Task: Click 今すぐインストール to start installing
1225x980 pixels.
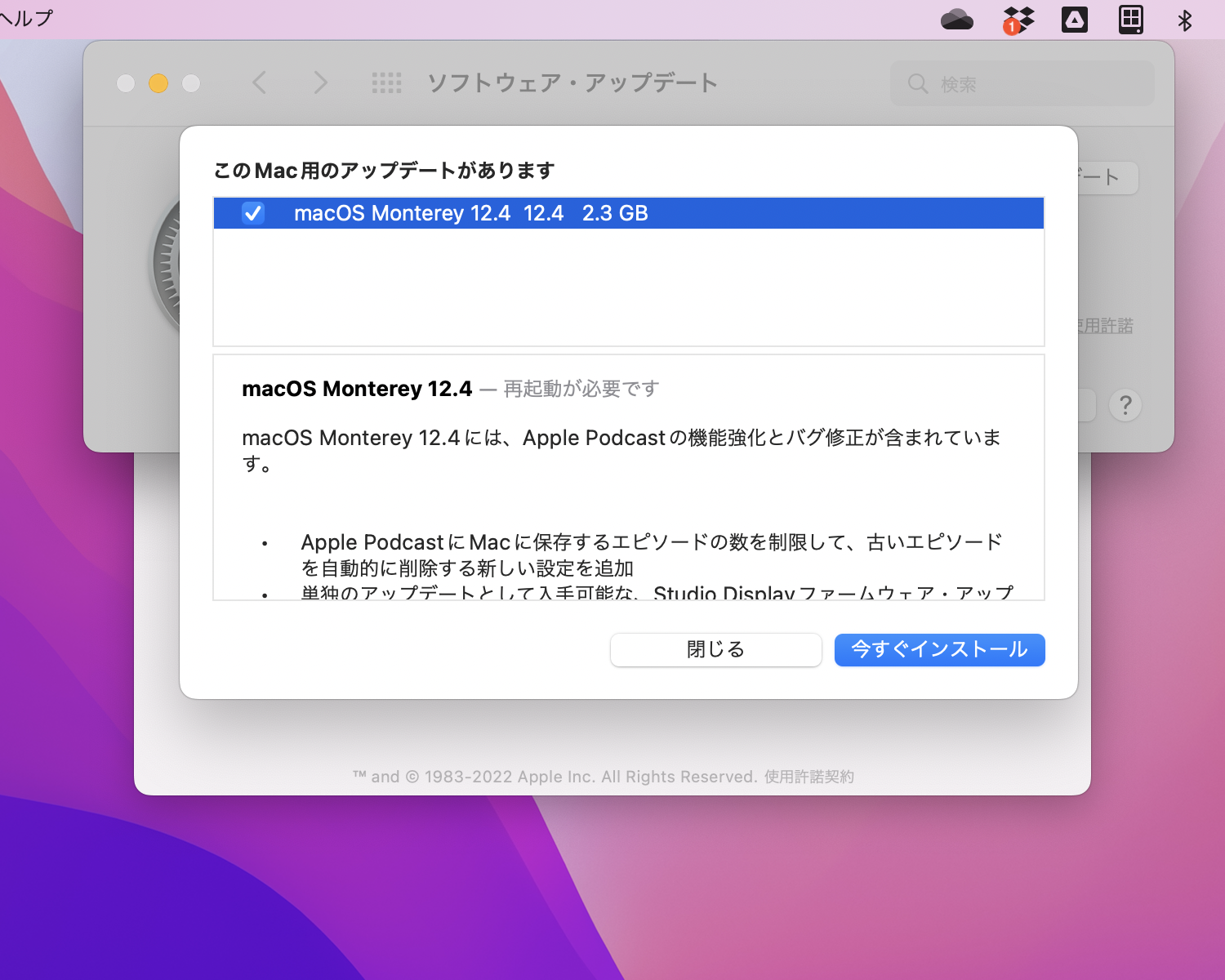Action: pos(938,649)
